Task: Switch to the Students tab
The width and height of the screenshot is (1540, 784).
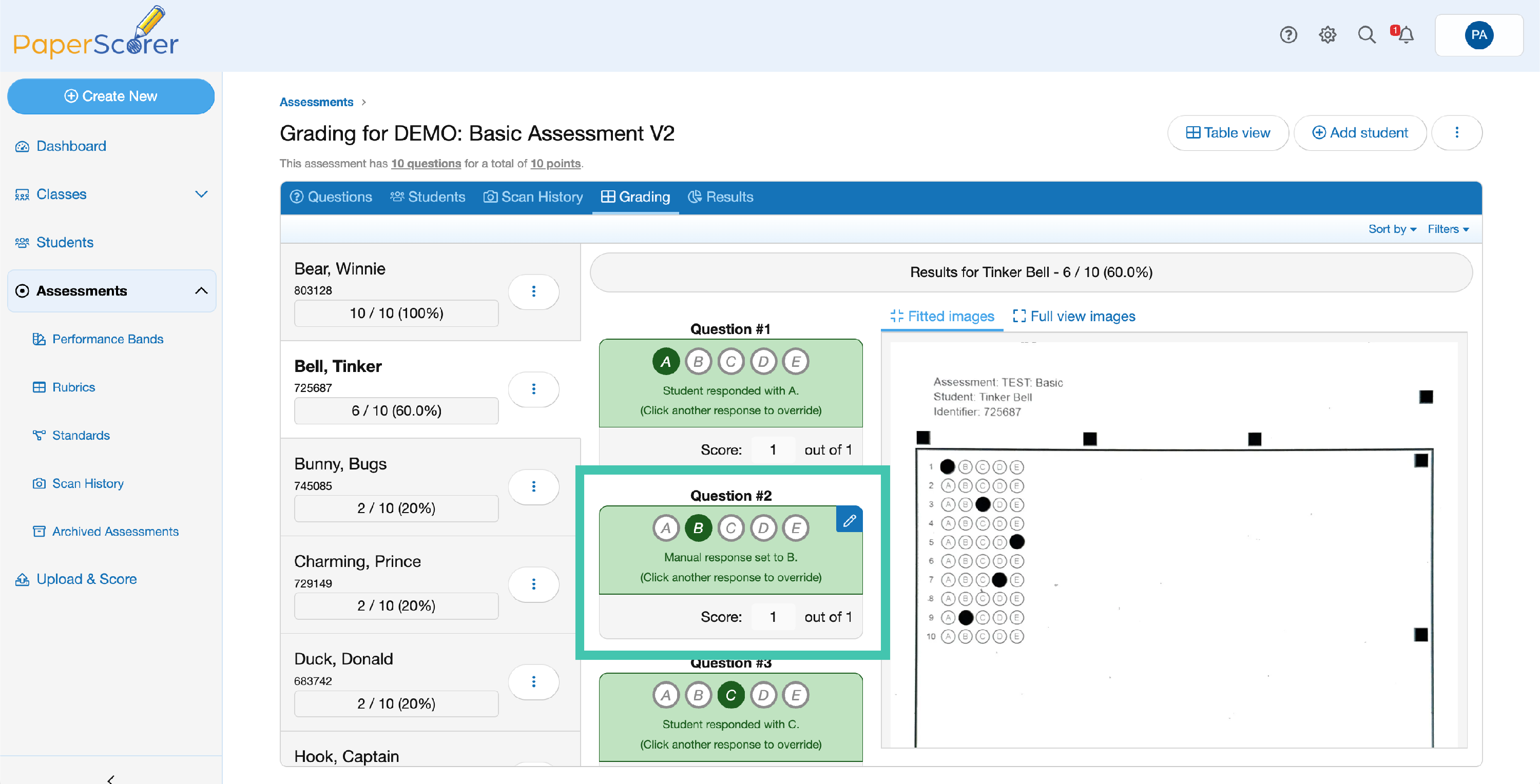Action: tap(428, 197)
